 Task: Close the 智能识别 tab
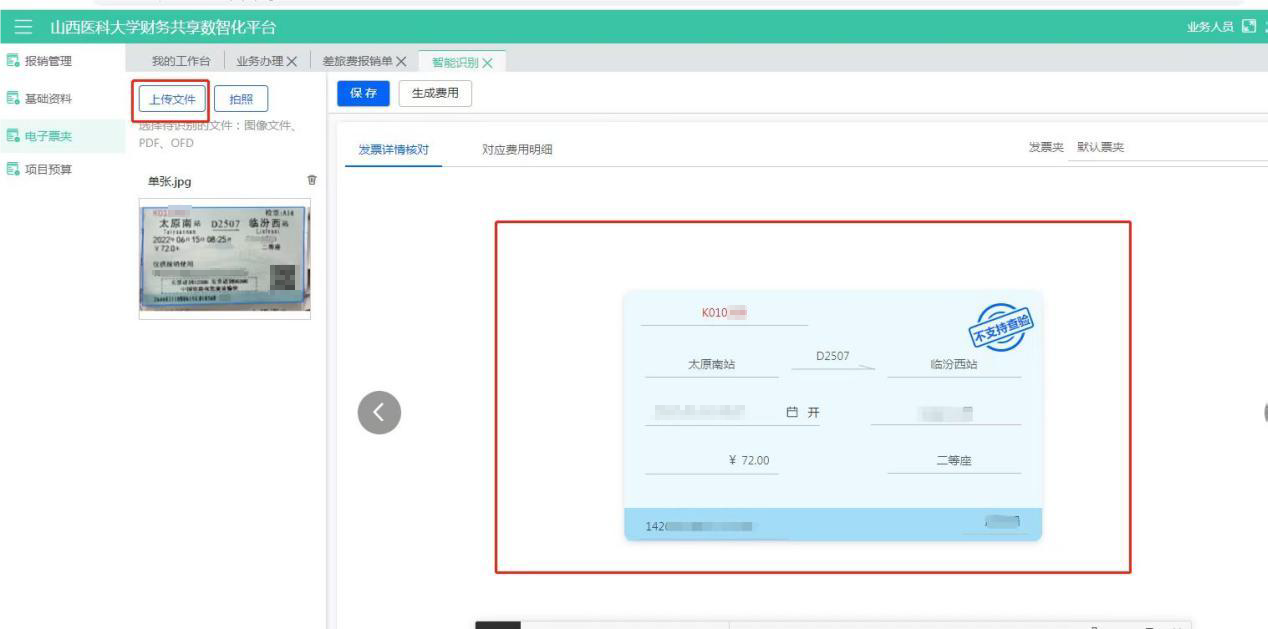488,63
